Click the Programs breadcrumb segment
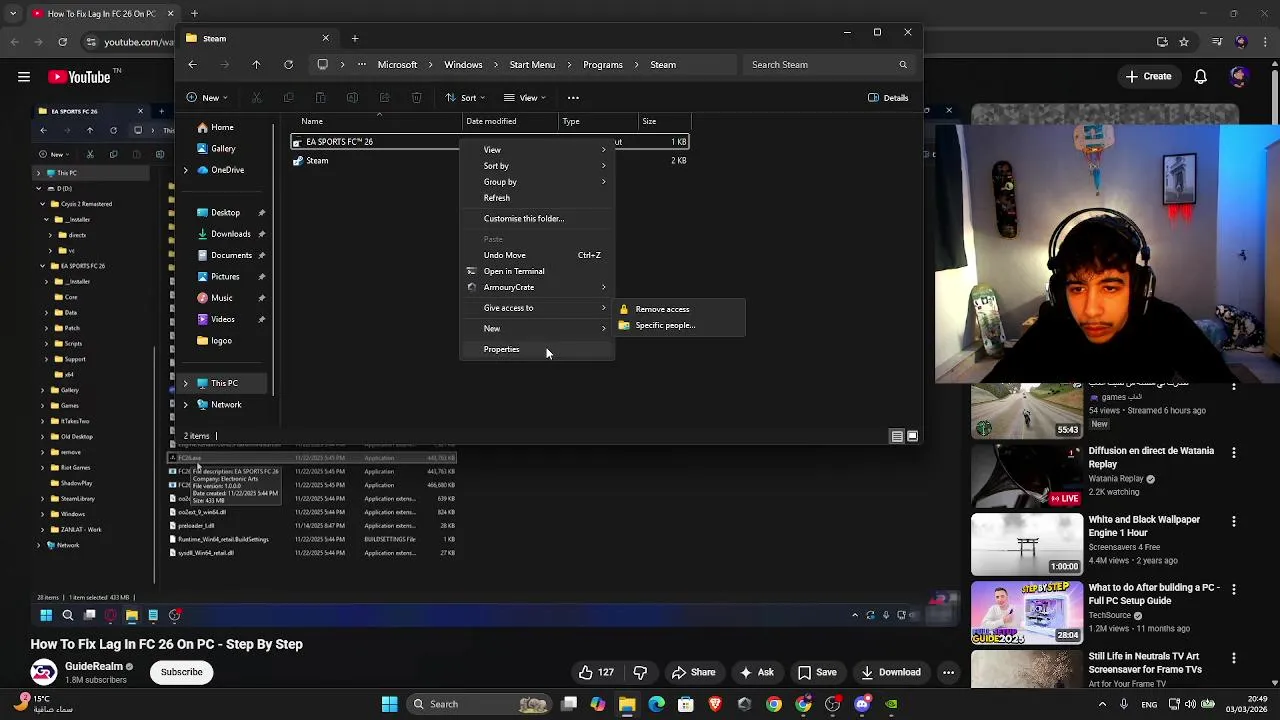Viewport: 1280px width, 720px height. [x=603, y=65]
